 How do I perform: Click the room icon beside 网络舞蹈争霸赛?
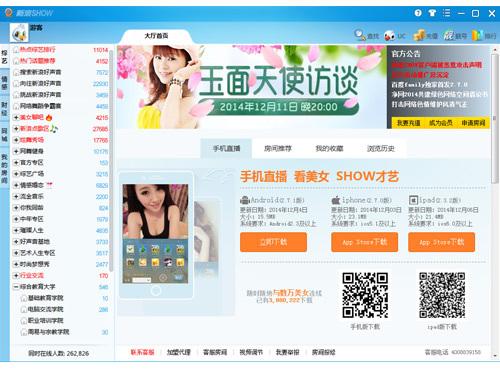[16, 106]
